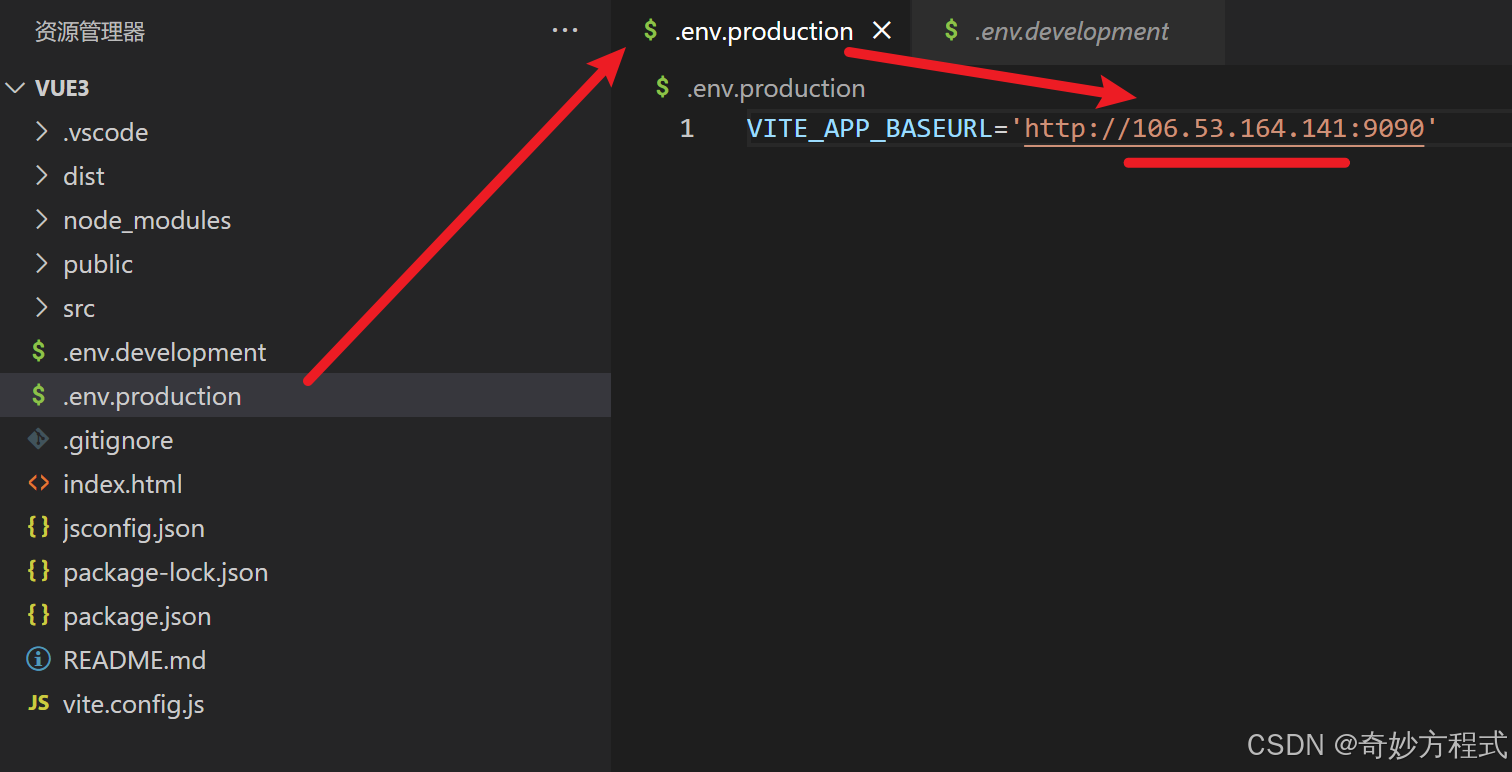This screenshot has height=772, width=1512.
Task: Click the braces icon beside jsconfig.json
Action: pyautogui.click(x=39, y=527)
